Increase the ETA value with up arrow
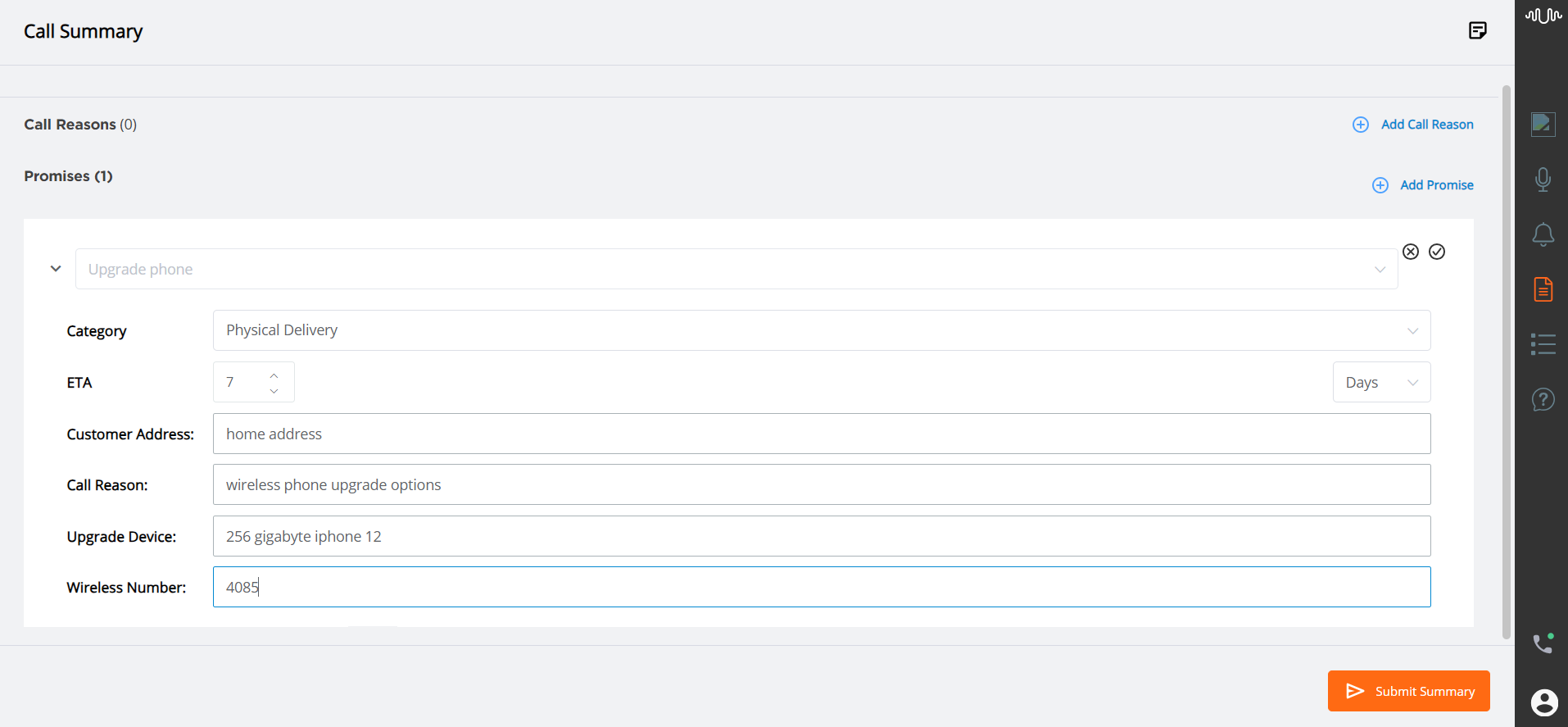 point(274,375)
